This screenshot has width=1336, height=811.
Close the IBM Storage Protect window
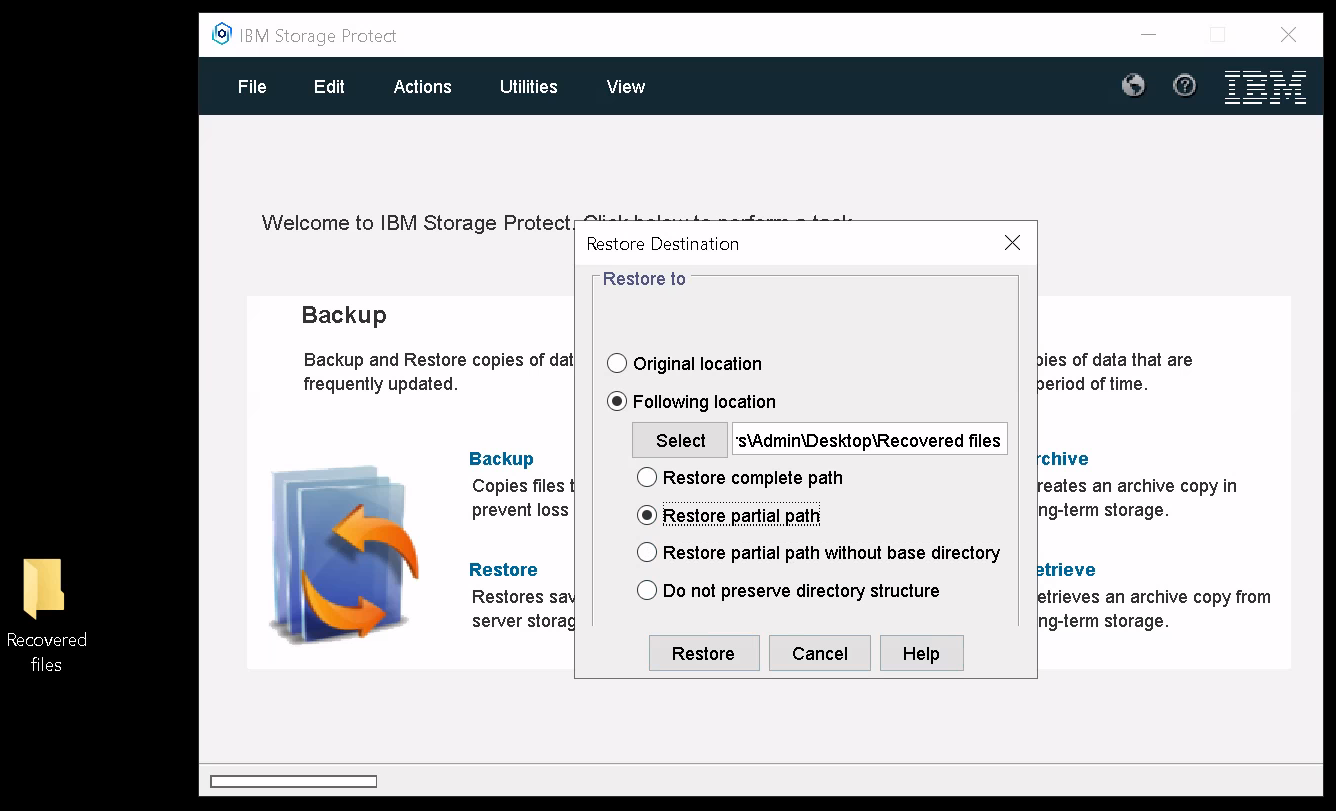(1288, 35)
